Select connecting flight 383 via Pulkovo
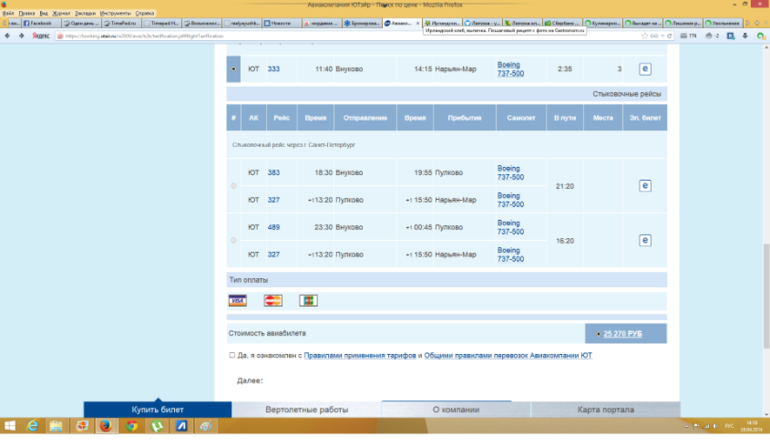This screenshot has height=447, width=770. (234, 186)
